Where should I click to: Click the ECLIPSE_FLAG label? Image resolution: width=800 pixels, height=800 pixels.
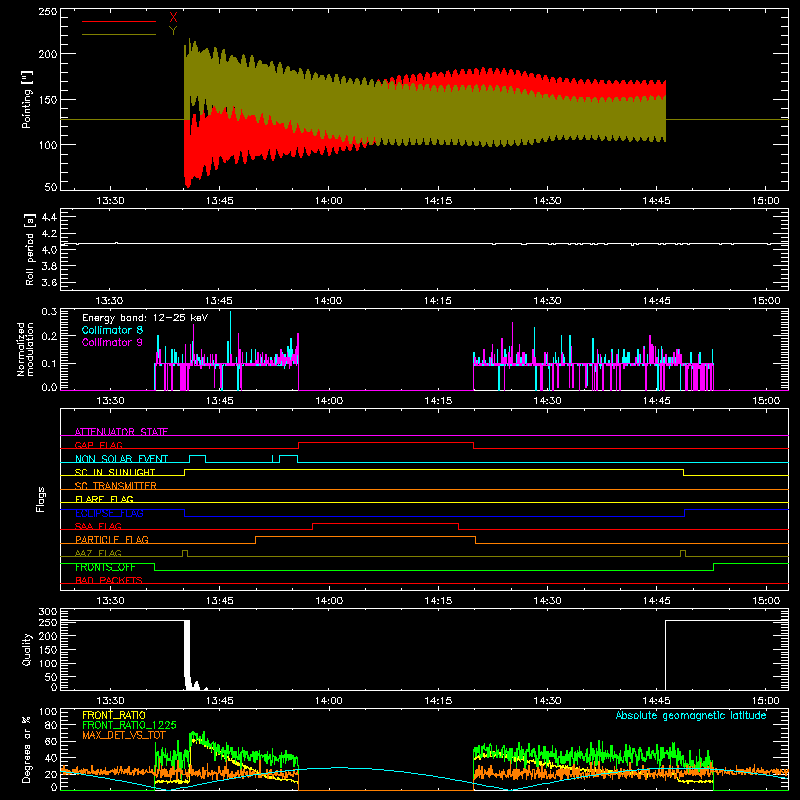click(x=109, y=513)
